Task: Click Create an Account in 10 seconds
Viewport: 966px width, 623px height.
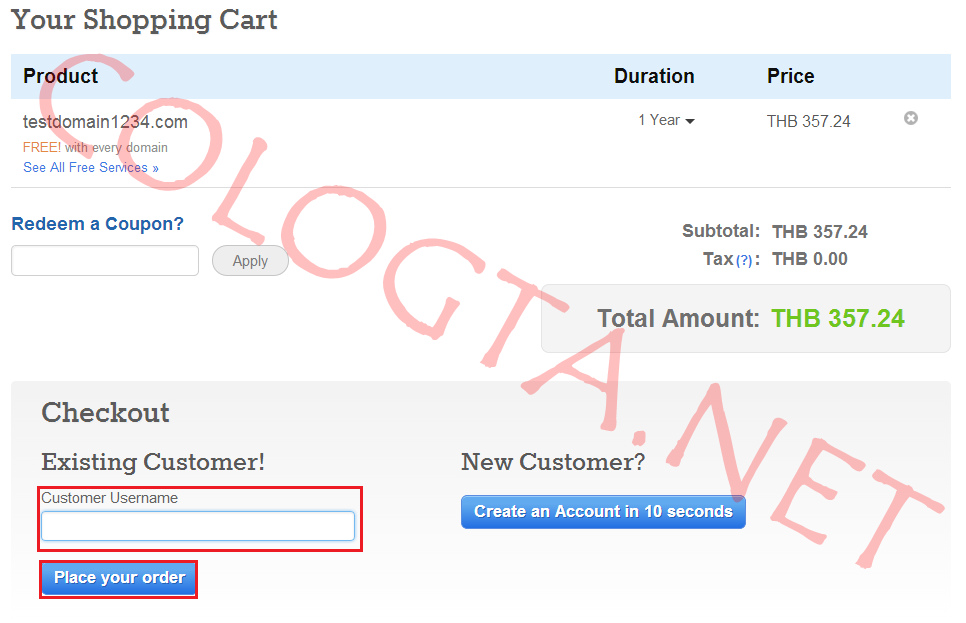Action: 603,511
